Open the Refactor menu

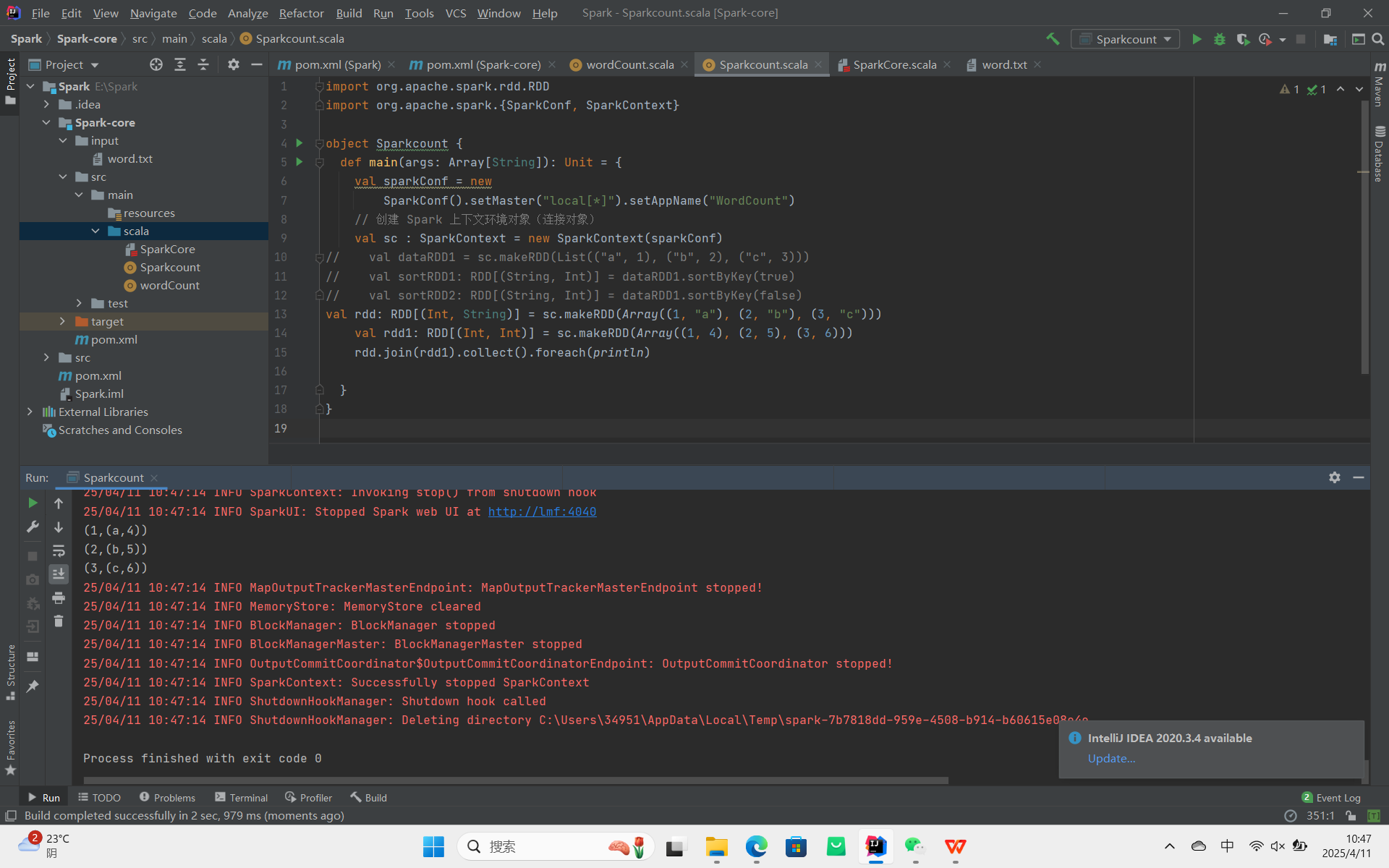tap(301, 13)
